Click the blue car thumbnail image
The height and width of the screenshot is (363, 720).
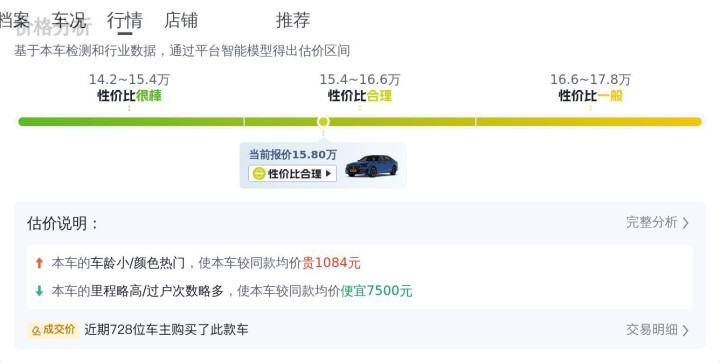click(371, 165)
